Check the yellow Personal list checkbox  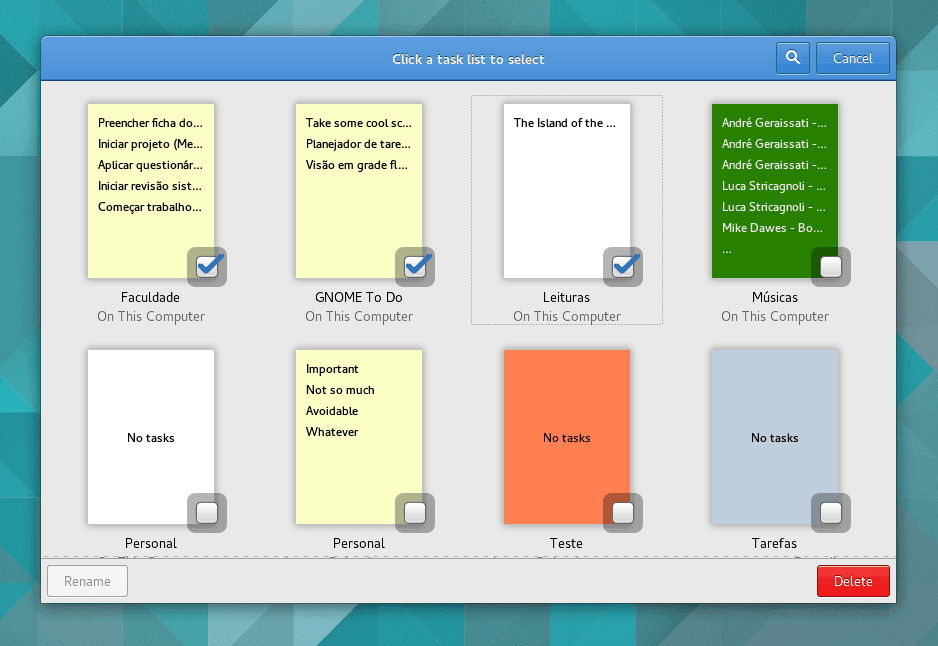tap(415, 513)
